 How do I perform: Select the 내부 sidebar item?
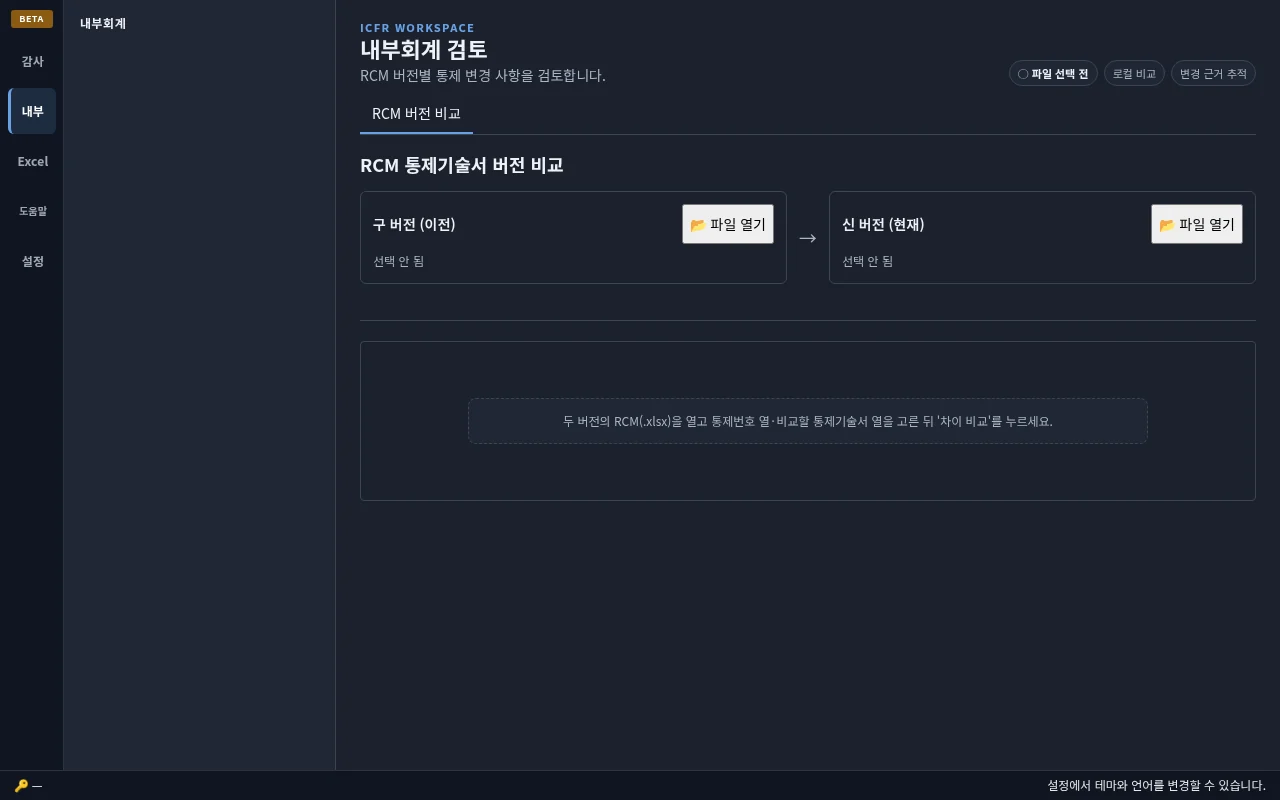click(32, 111)
